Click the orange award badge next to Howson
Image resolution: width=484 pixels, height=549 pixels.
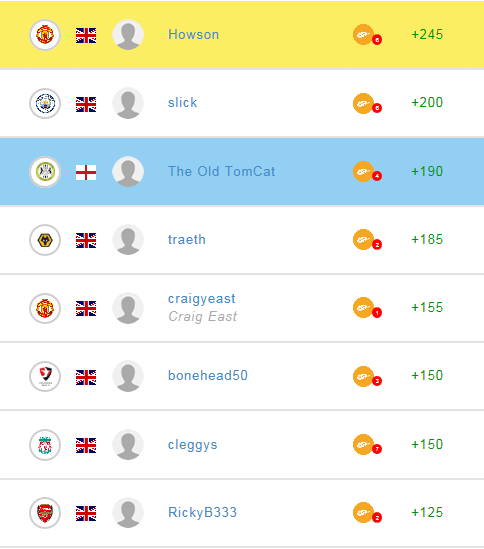pos(367,35)
